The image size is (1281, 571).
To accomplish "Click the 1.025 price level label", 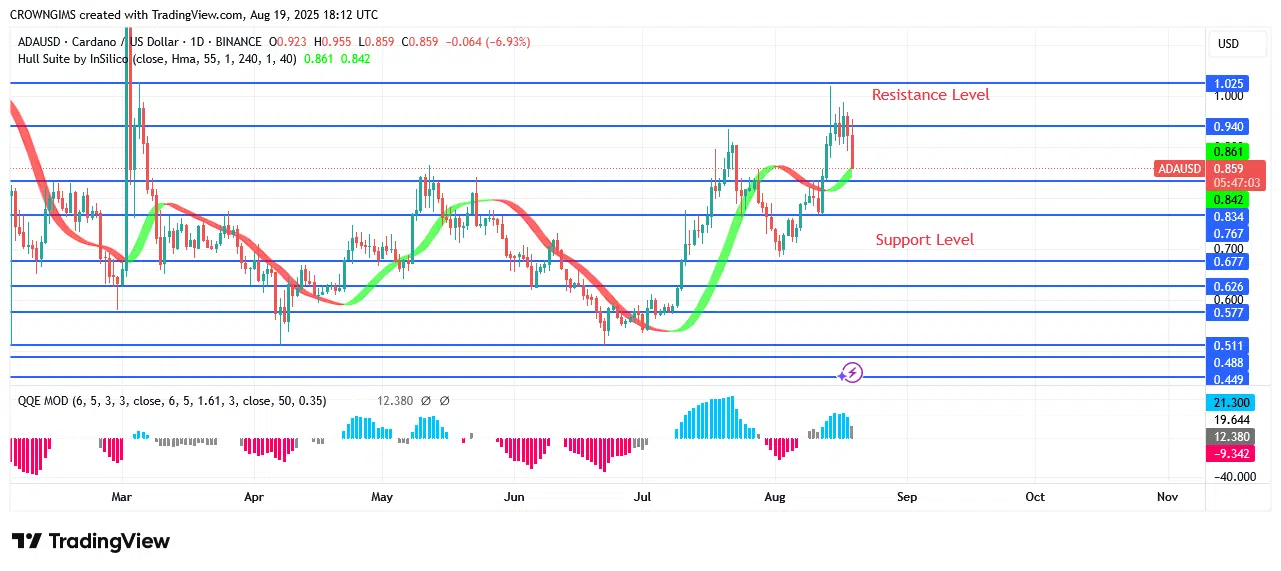I will (1228, 84).
